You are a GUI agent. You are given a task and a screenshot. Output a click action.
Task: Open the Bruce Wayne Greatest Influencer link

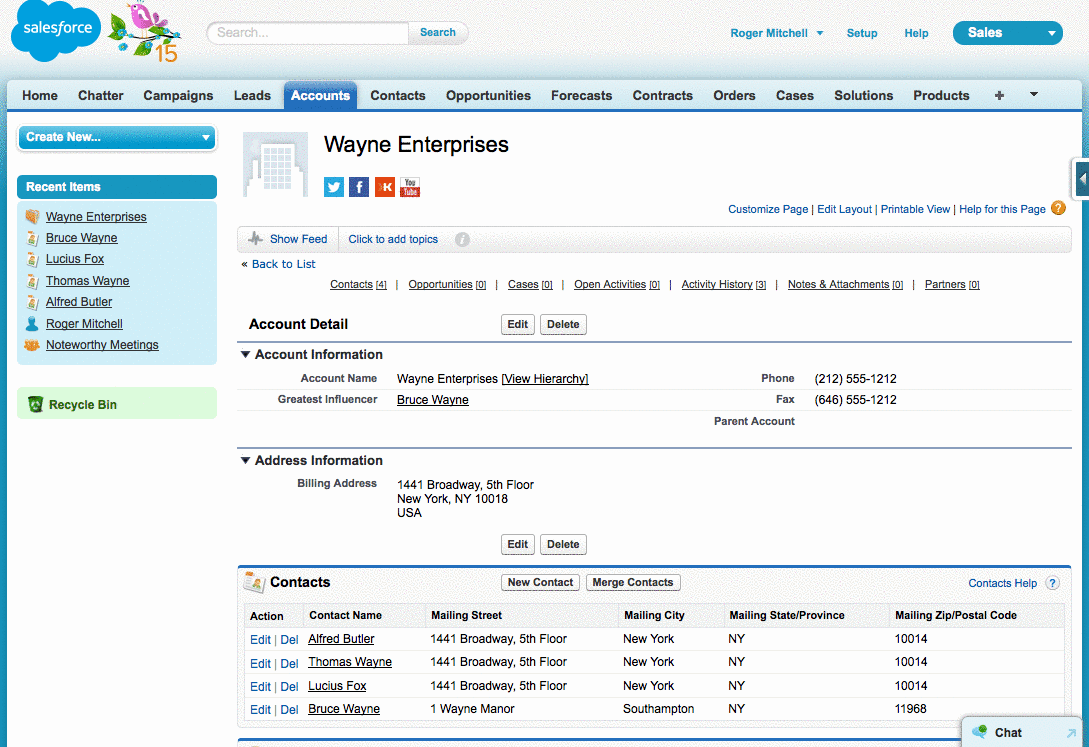432,400
